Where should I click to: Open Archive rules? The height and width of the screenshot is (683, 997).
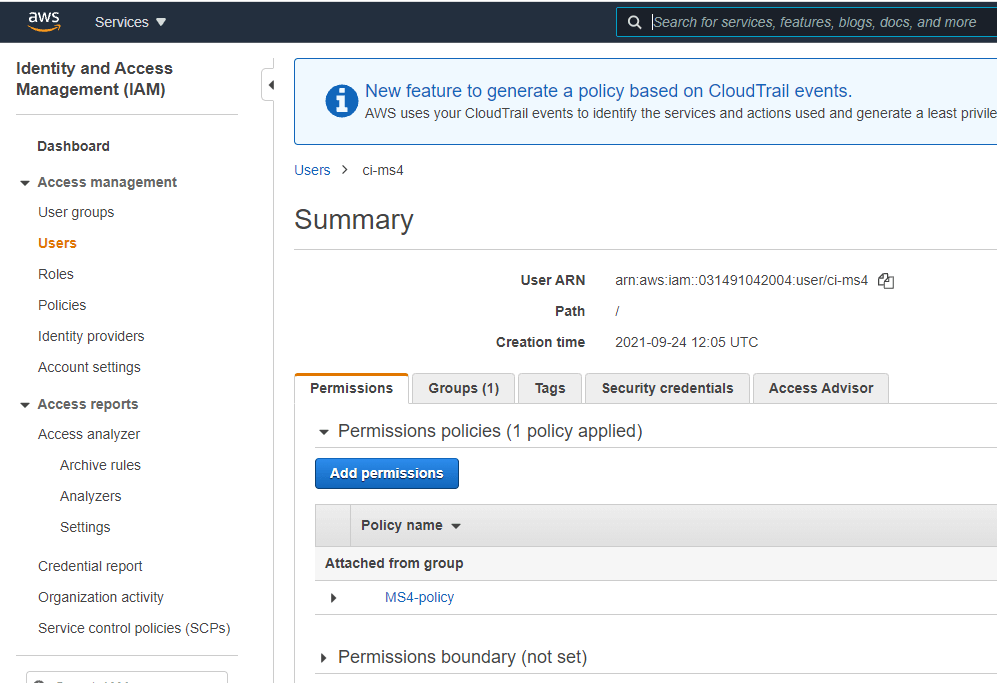(100, 466)
